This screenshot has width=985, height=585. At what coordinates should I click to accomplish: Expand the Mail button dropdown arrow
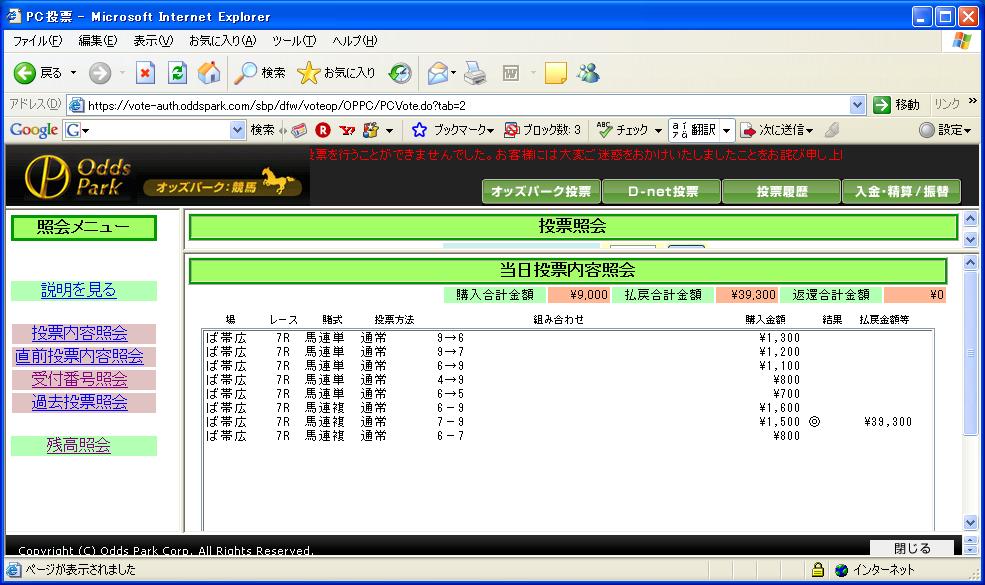(454, 74)
